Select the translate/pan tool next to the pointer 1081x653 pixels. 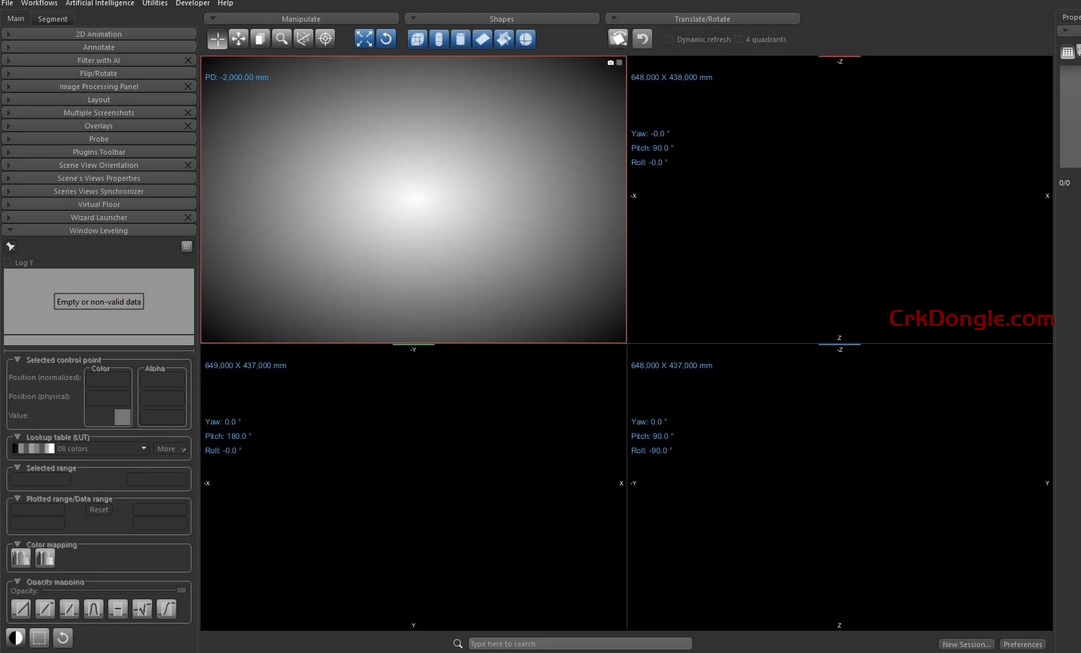point(239,38)
